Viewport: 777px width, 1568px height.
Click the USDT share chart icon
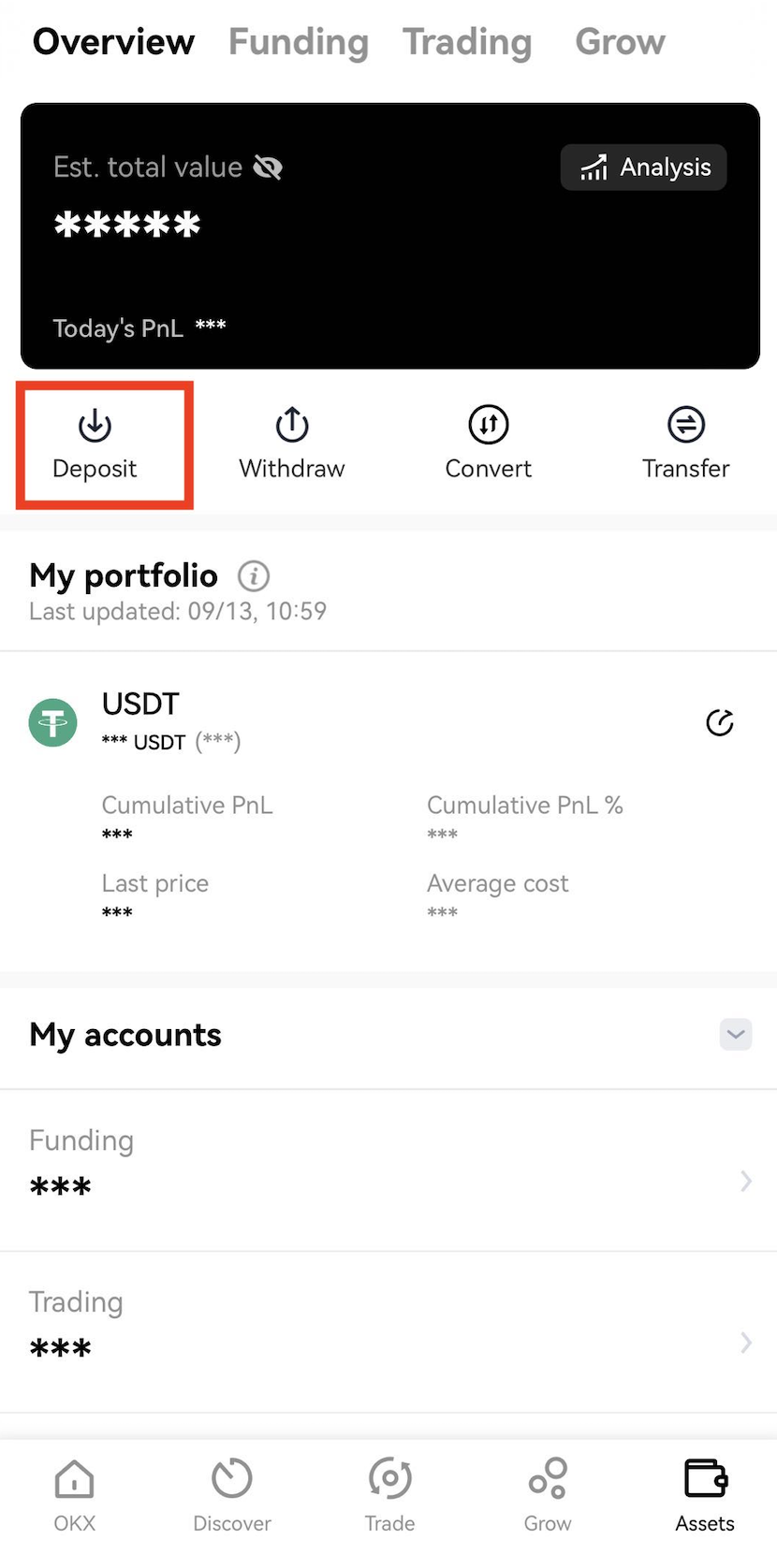tap(719, 722)
